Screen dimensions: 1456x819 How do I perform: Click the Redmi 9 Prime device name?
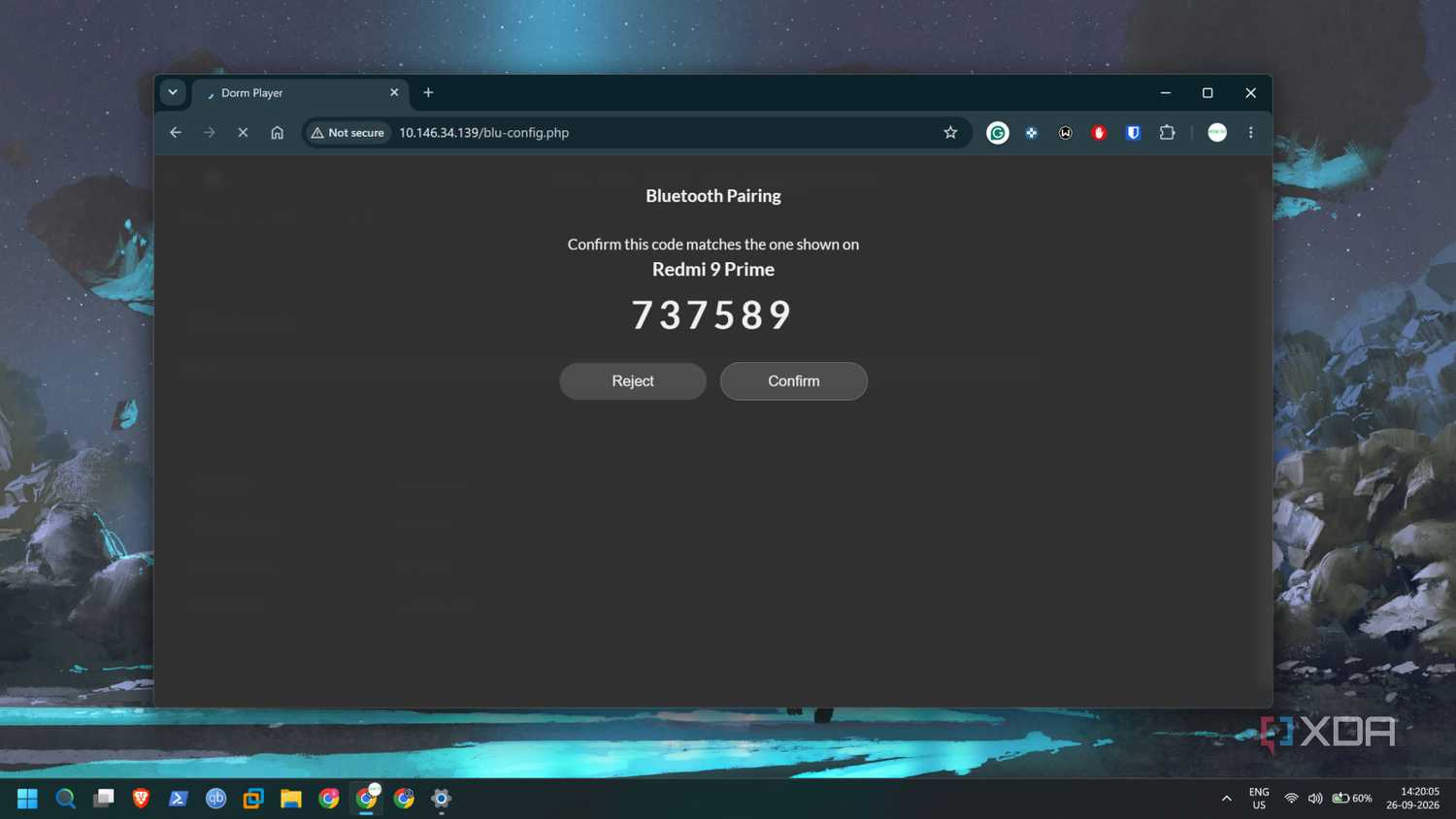click(x=713, y=270)
